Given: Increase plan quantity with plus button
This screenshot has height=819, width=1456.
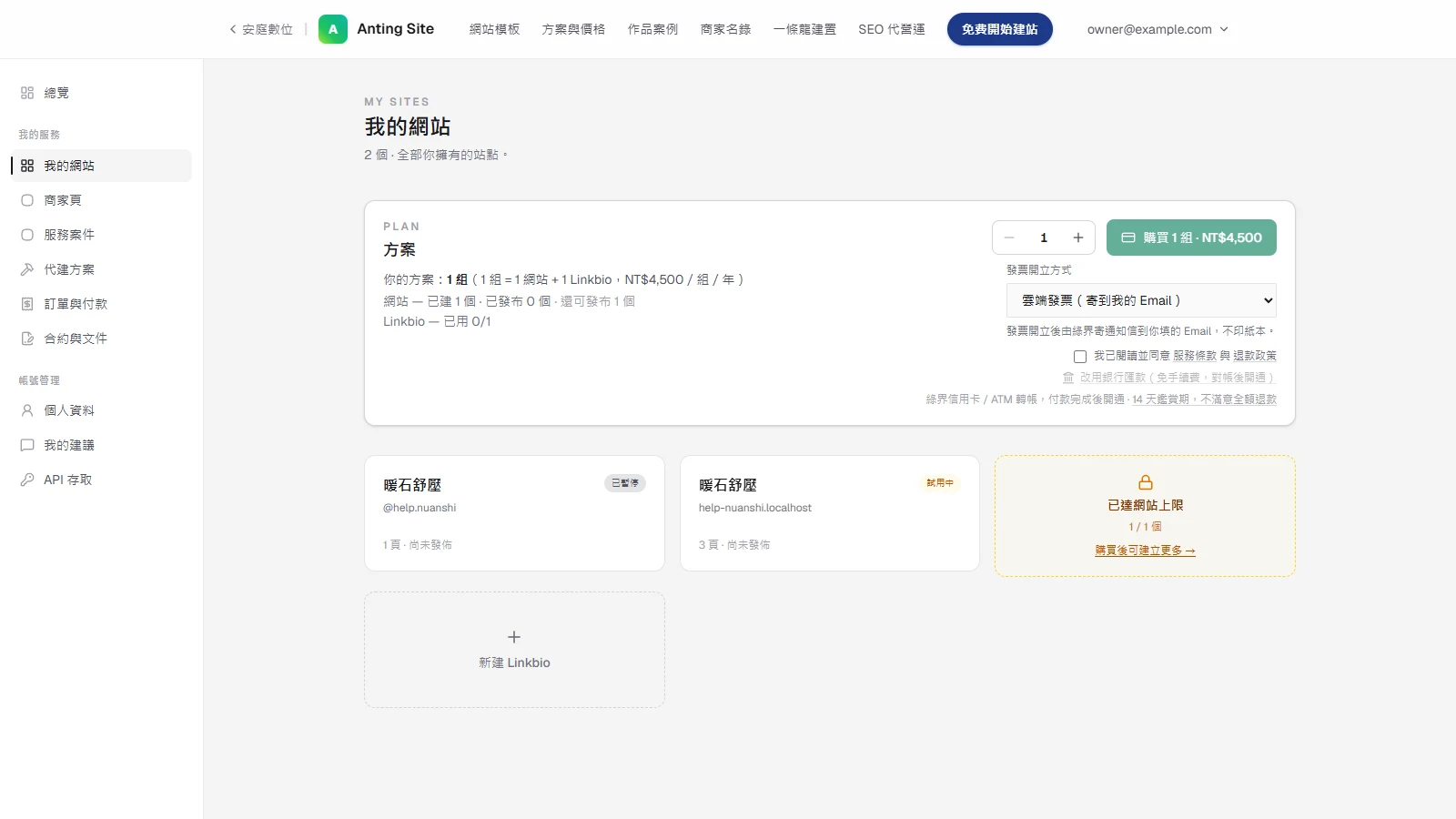Looking at the screenshot, I should [1078, 238].
